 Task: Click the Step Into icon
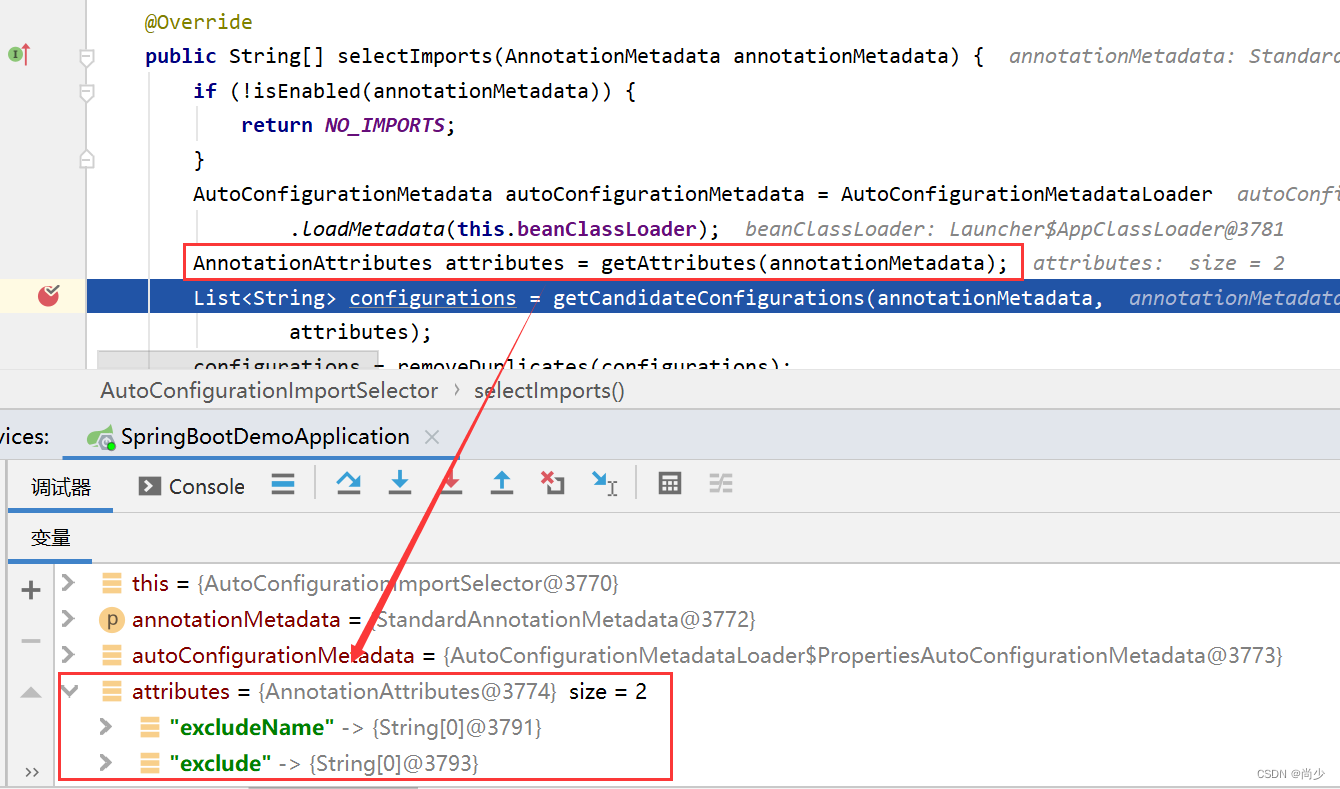(400, 484)
